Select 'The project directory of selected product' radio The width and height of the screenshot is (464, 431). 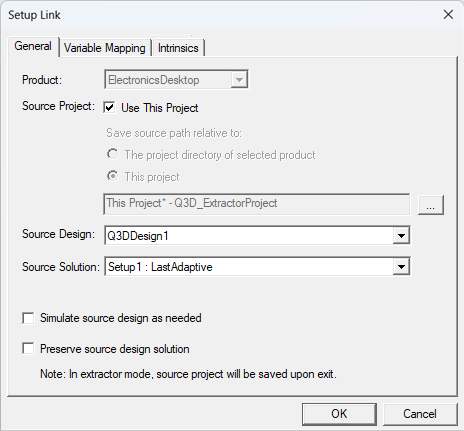112,154
